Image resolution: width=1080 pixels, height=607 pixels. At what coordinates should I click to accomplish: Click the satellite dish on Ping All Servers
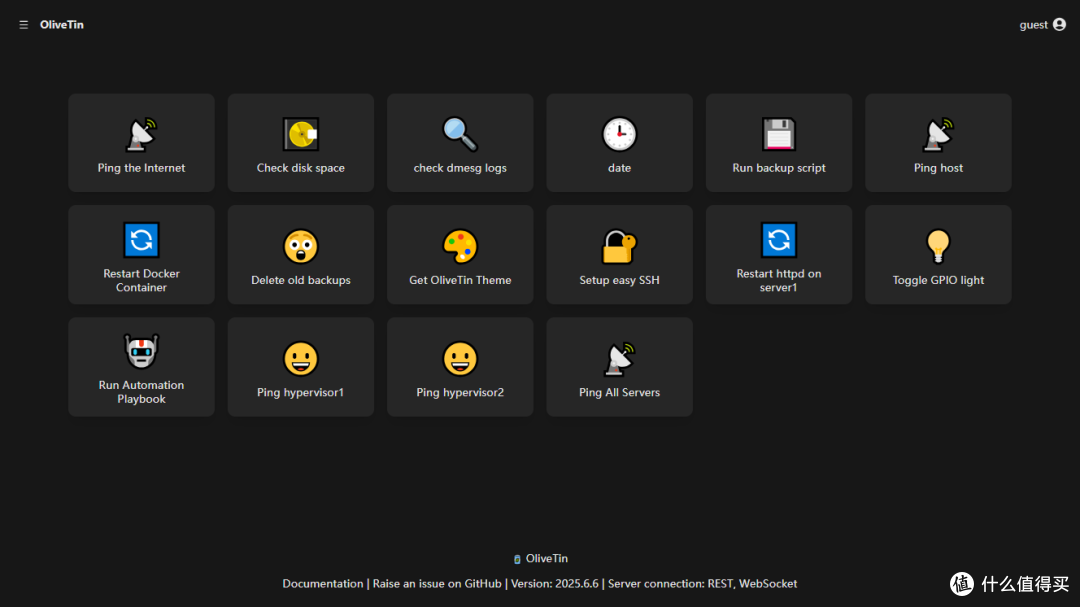tap(619, 358)
